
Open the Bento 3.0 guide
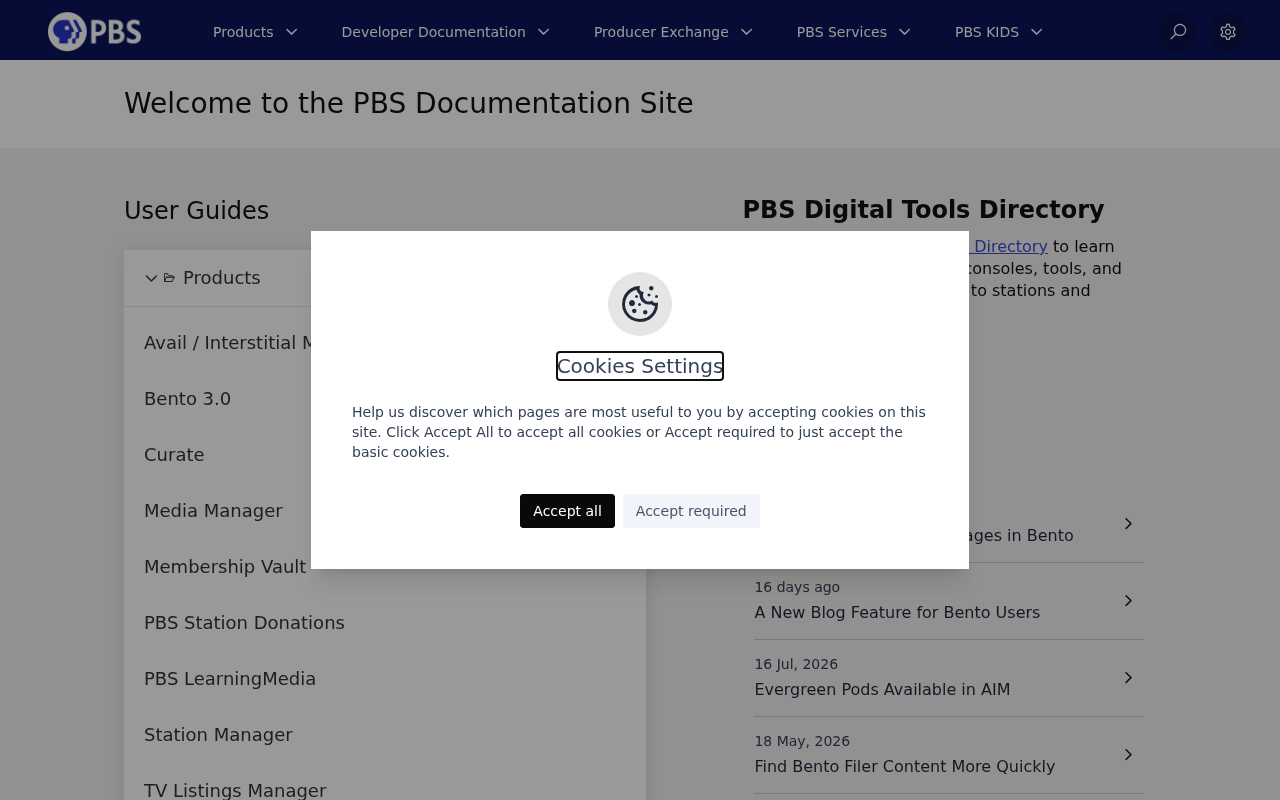187,399
